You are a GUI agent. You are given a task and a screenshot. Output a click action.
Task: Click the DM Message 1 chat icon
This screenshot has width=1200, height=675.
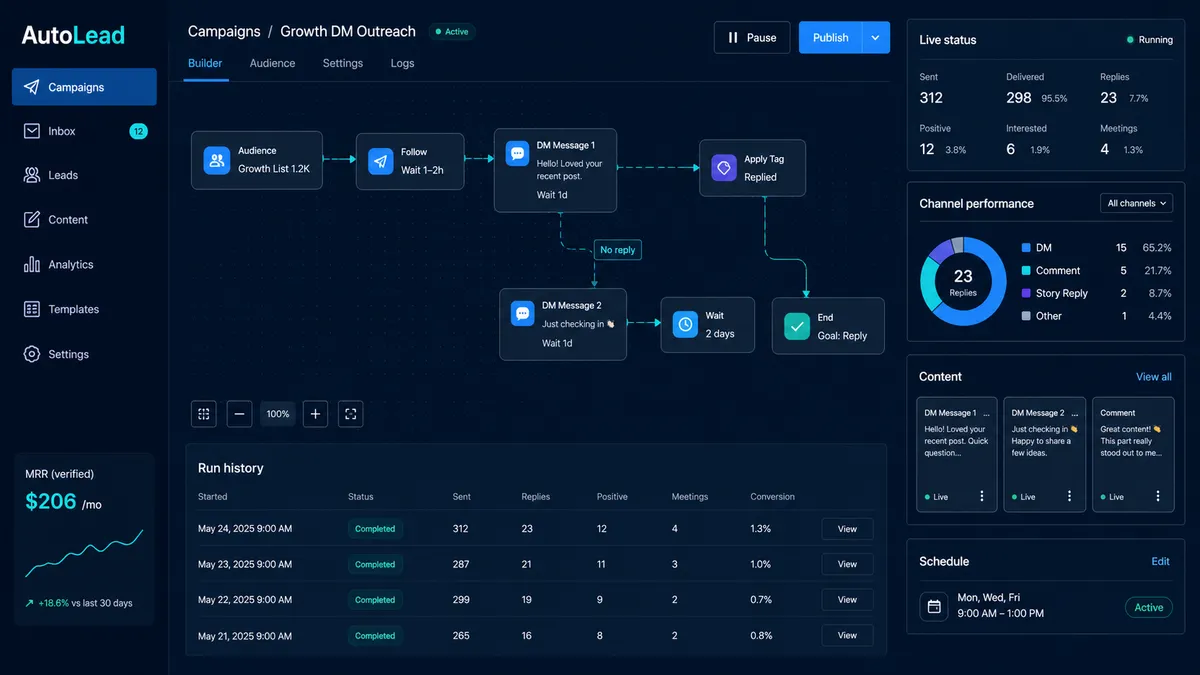[x=517, y=153]
